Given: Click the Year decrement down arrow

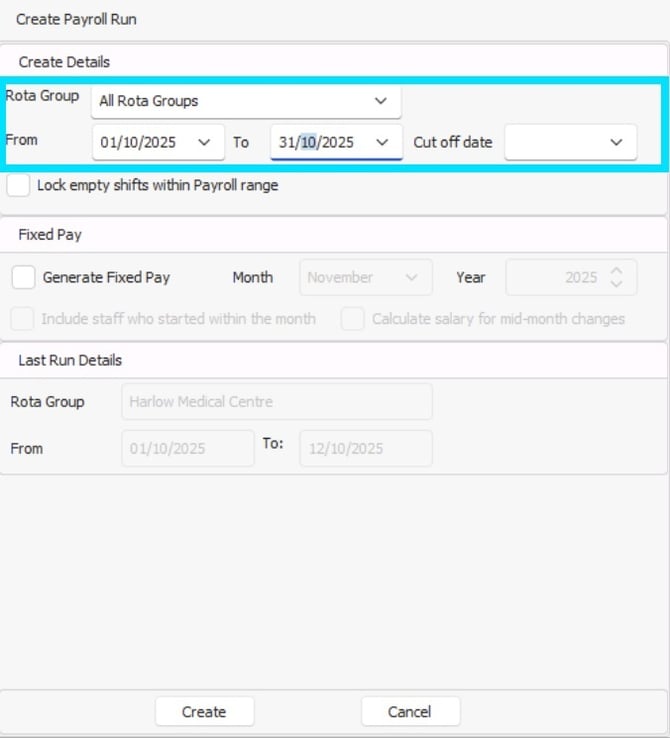Looking at the screenshot, I should tap(616, 285).
